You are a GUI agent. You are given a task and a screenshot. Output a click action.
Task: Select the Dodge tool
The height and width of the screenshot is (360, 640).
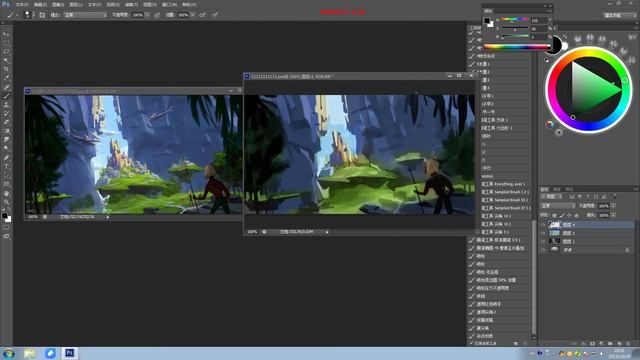point(6,148)
